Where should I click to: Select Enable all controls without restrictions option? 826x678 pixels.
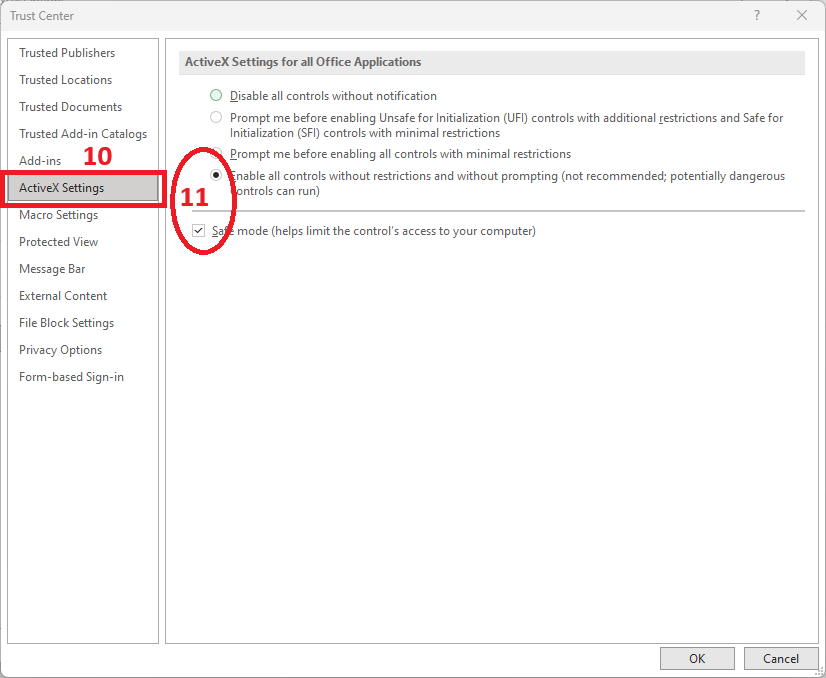coord(216,176)
